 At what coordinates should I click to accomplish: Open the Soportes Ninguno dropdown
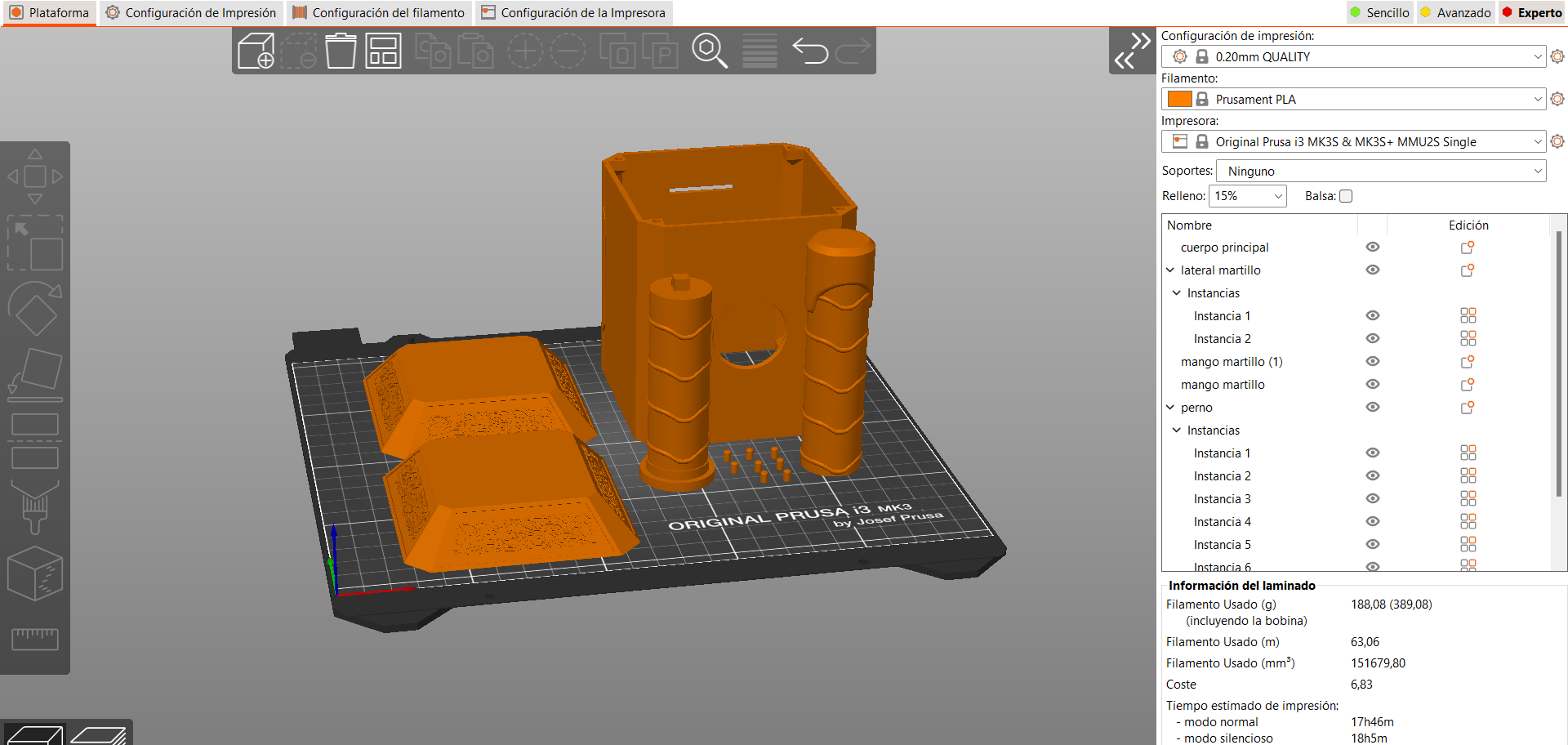coord(1381,171)
